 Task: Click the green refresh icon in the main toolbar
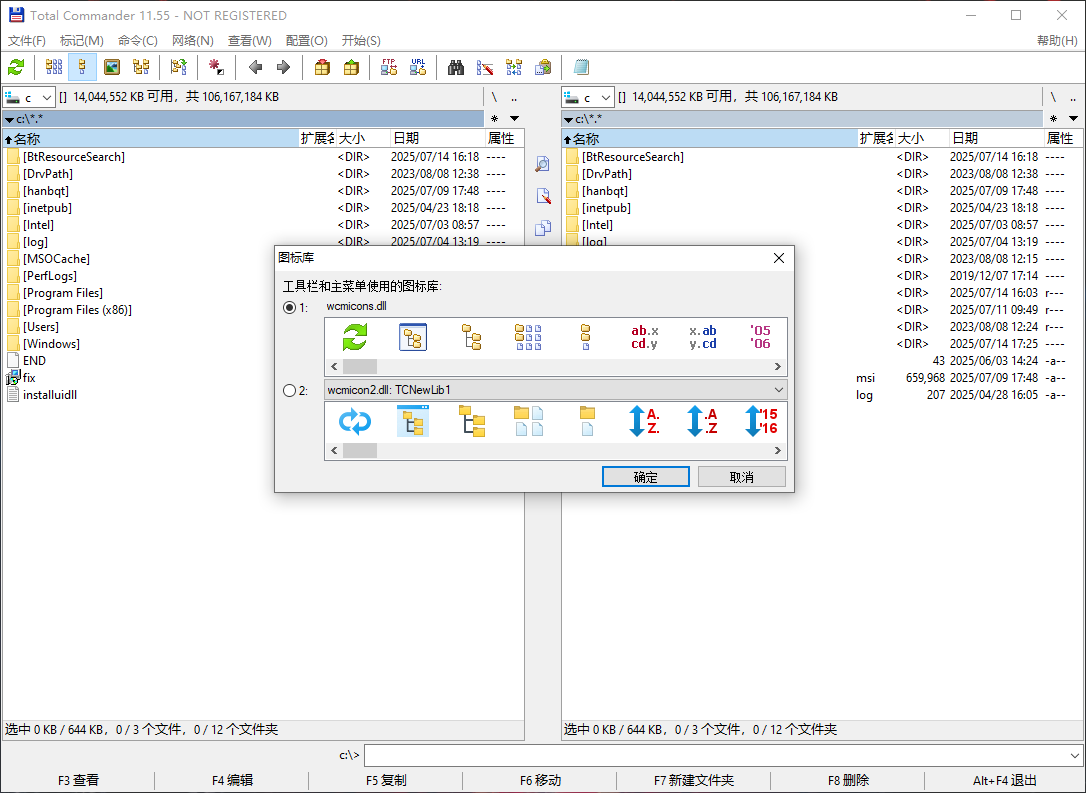click(16, 67)
